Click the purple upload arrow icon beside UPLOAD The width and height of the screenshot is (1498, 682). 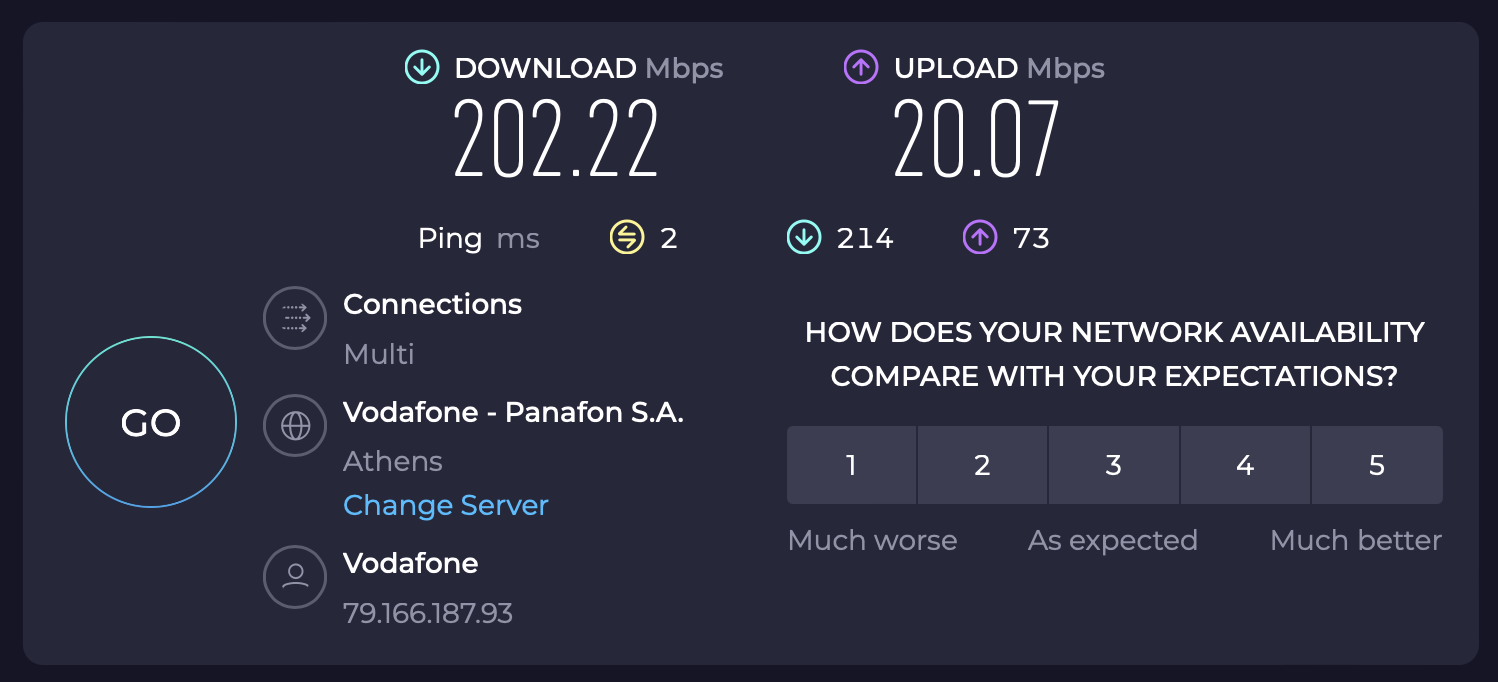point(861,68)
